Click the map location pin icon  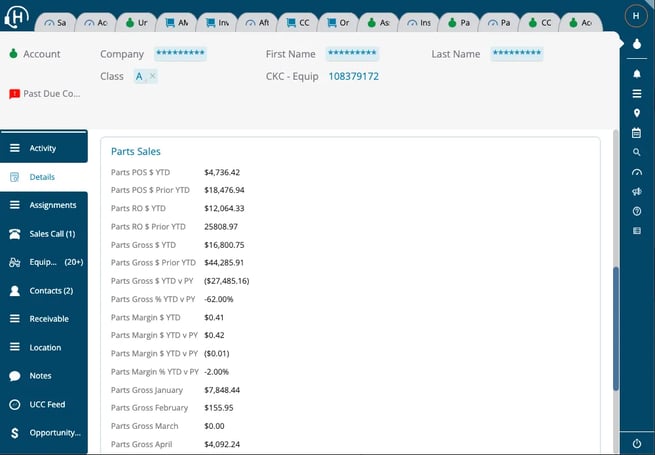coord(637,113)
